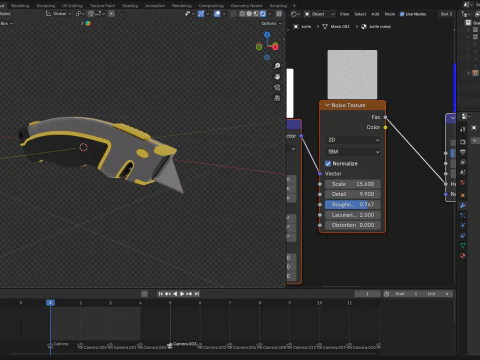The image size is (480, 360).
Task: Open the View Layer properties tab
Action: click(463, 162)
